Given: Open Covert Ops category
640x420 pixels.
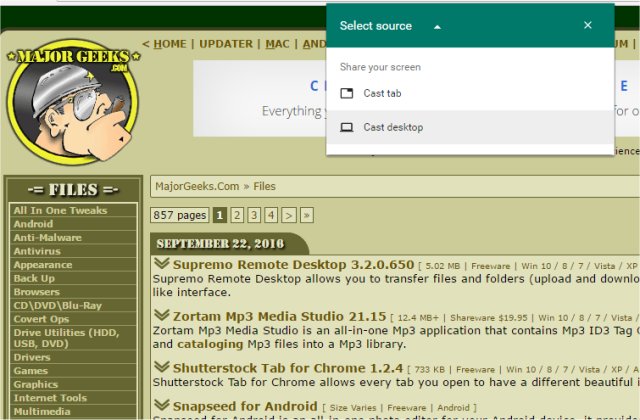Looking at the screenshot, I should pos(73,319).
